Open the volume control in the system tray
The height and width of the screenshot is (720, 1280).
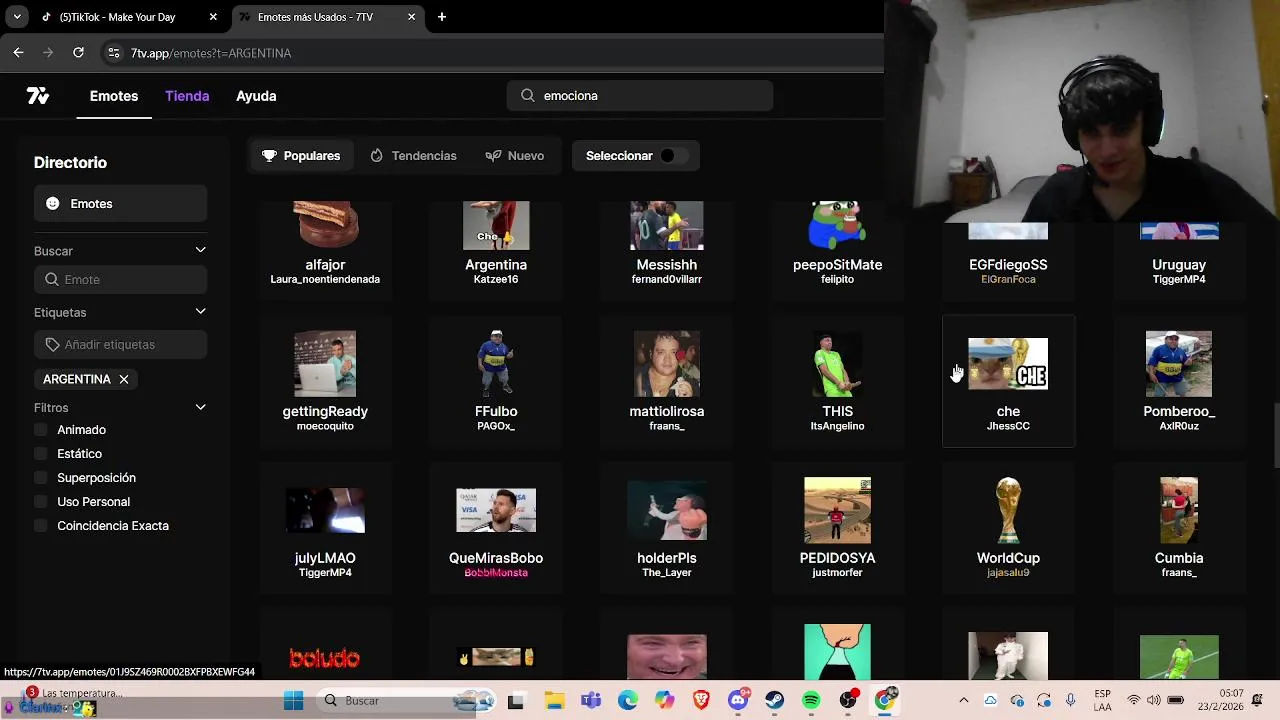tap(1154, 701)
